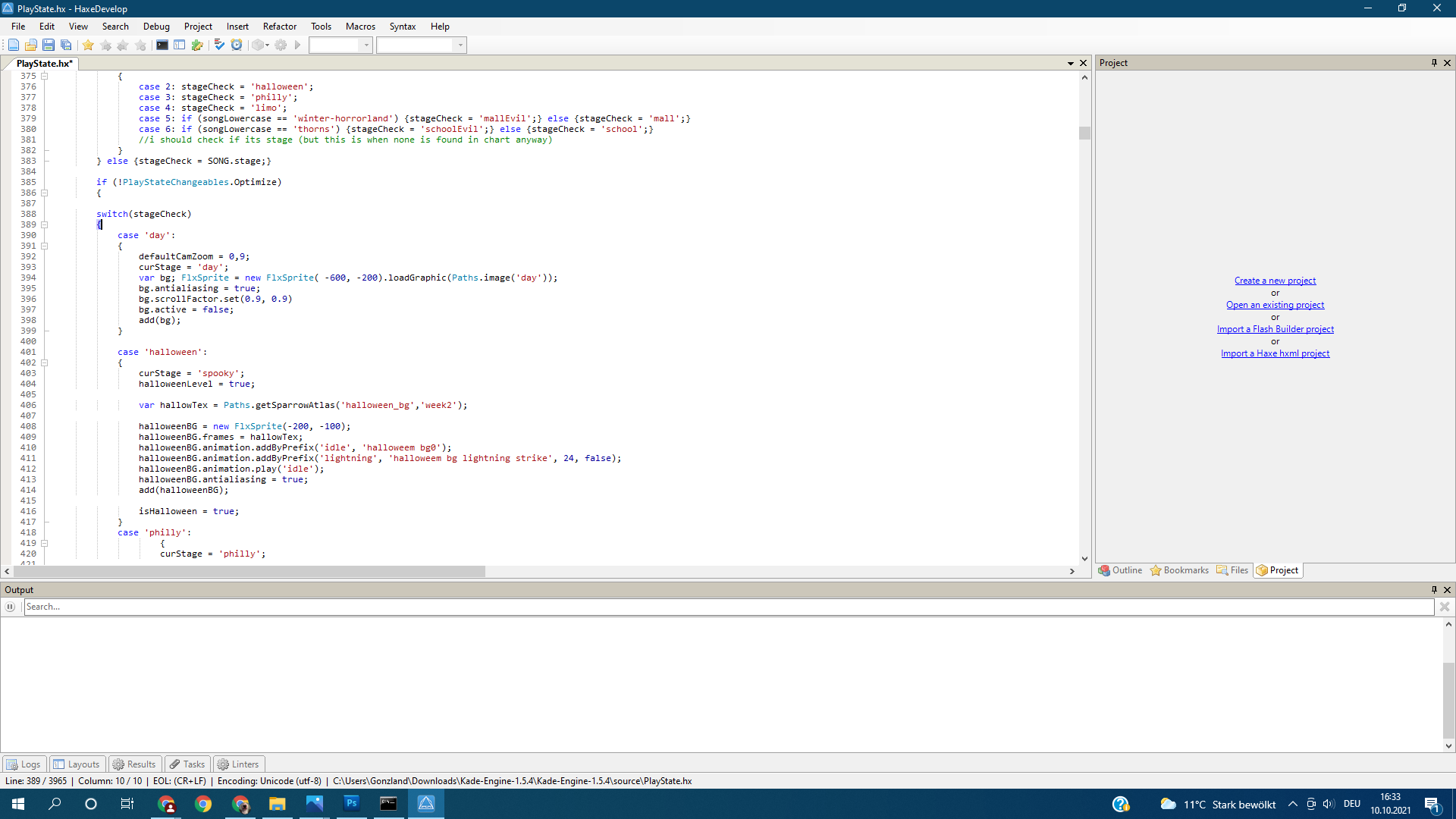Viewport: 1456px width, 819px height.
Task: Switch to the Linters tab
Action: pos(238,764)
